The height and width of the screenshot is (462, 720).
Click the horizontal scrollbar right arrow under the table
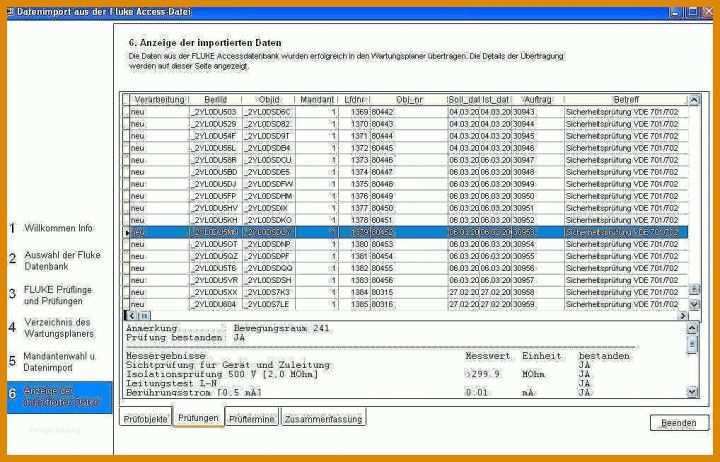click(683, 316)
